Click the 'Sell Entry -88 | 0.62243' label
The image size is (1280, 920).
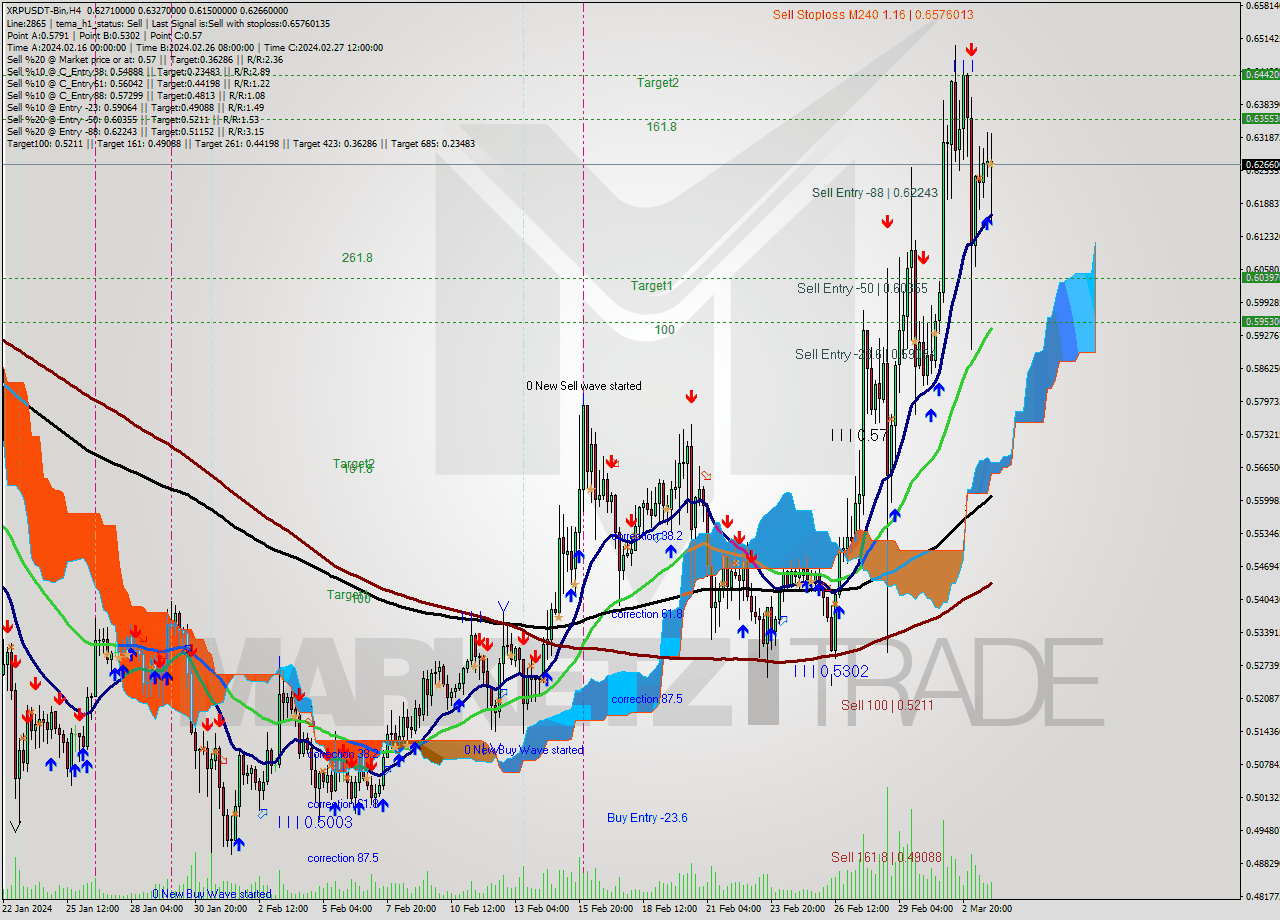point(874,192)
